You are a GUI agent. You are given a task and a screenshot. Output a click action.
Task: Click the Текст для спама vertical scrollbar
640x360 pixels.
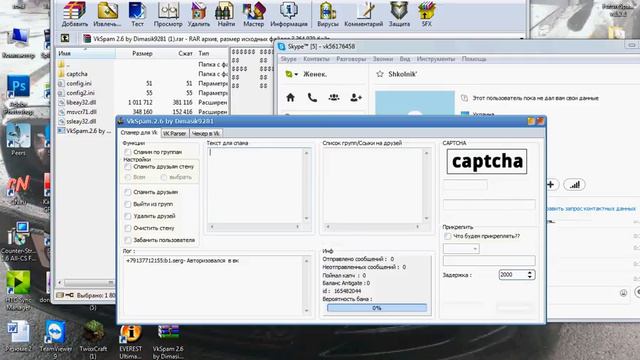[x=307, y=186]
